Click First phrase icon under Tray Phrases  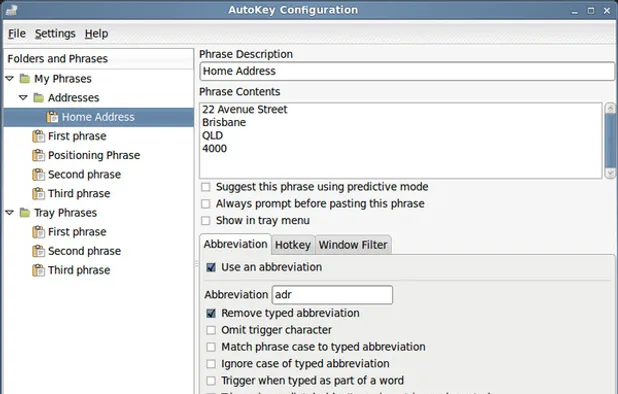pyautogui.click(x=38, y=232)
